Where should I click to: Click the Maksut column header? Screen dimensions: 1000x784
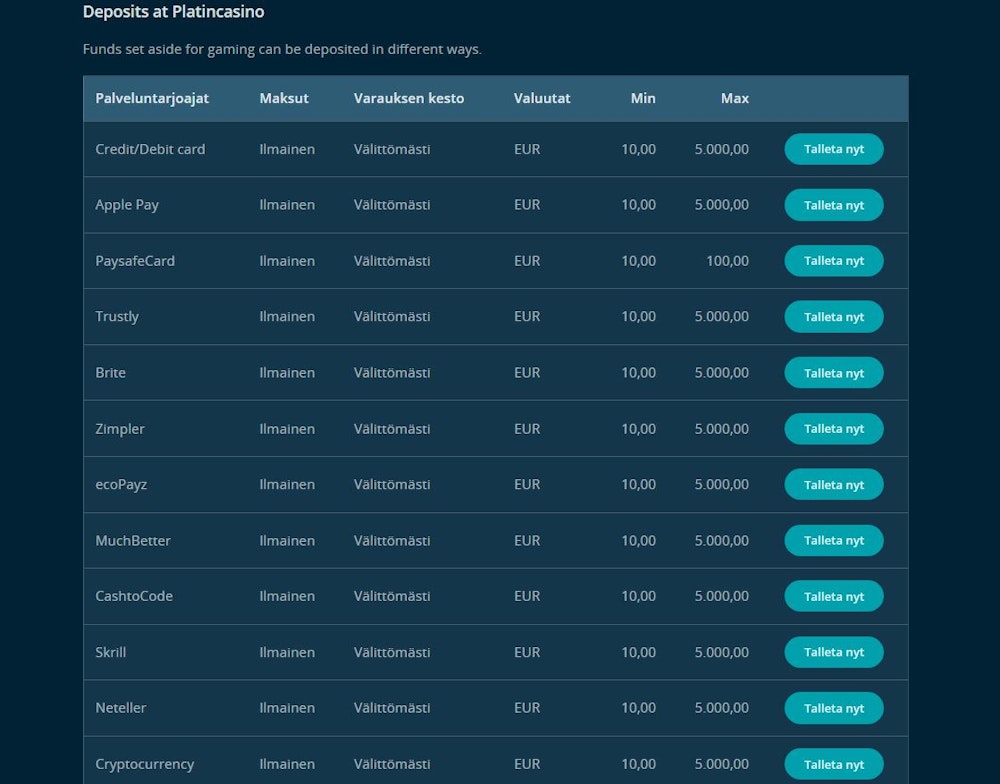click(x=284, y=98)
